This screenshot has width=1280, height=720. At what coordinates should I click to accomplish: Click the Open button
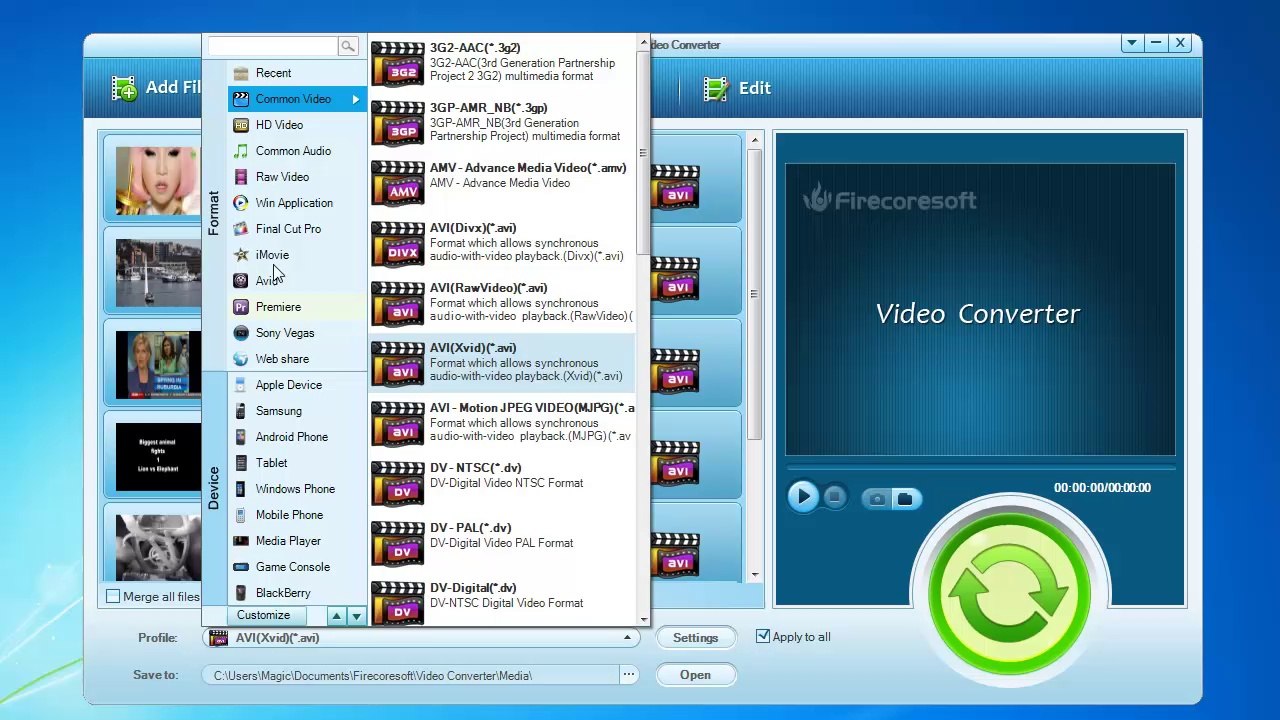(x=695, y=675)
